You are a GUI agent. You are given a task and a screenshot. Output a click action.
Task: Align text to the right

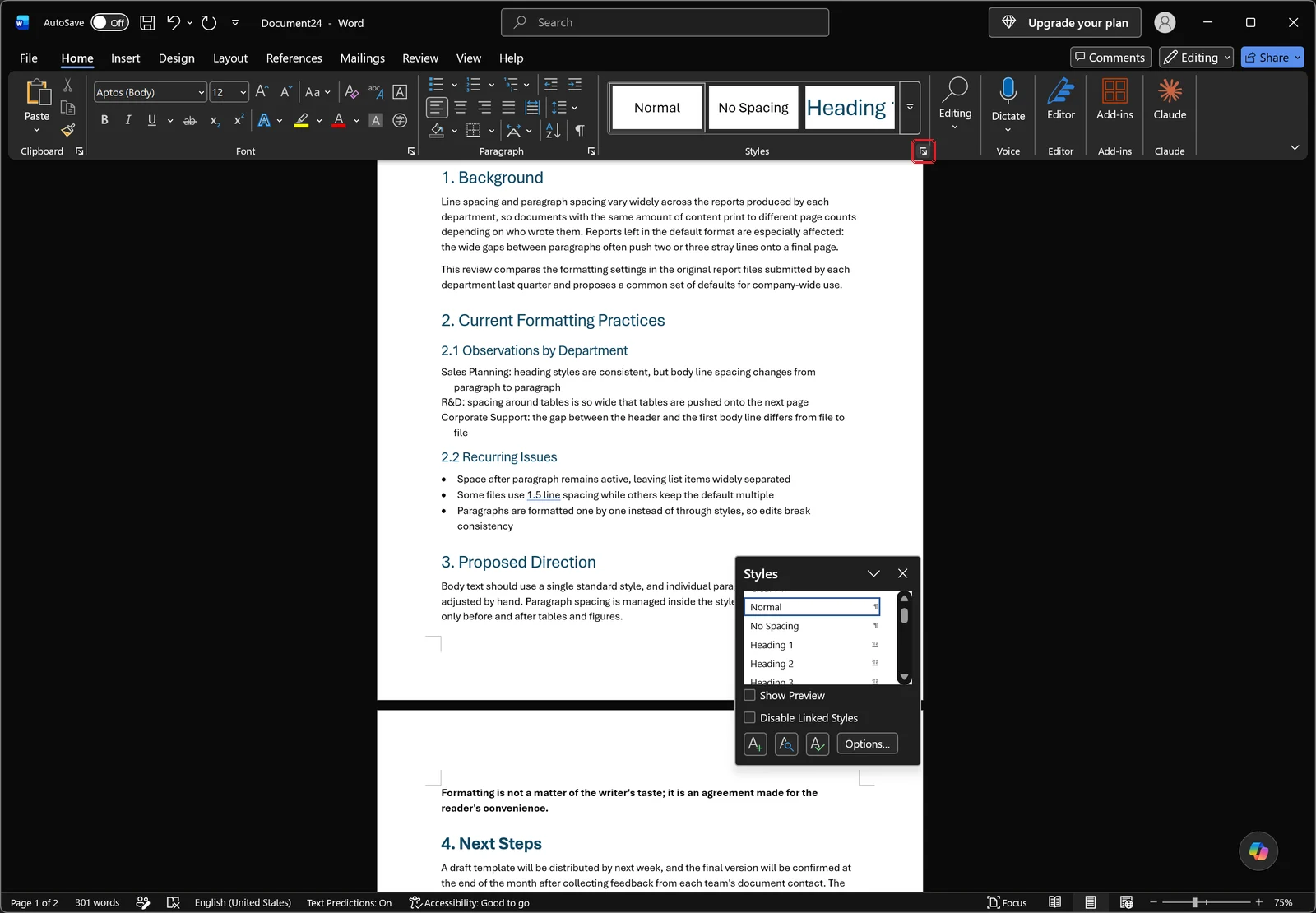click(x=484, y=108)
